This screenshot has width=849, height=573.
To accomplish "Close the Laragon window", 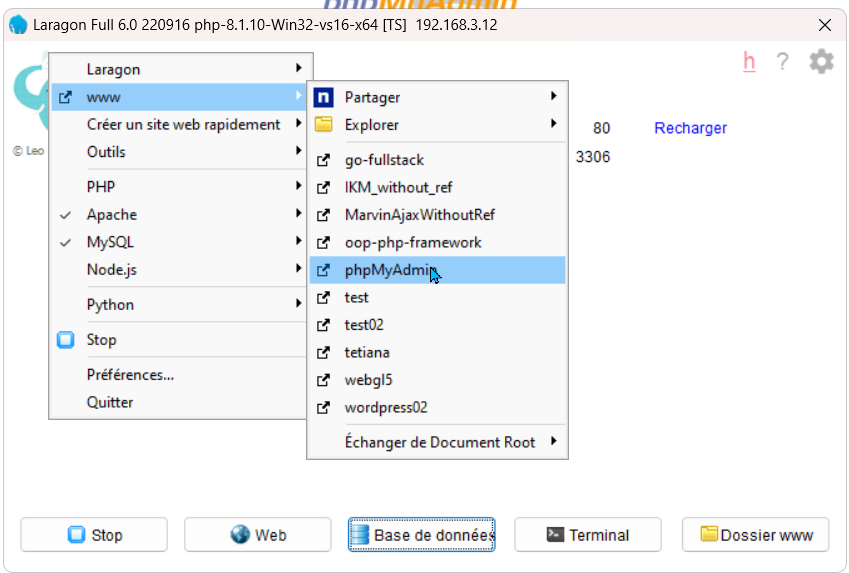I will click(825, 25).
